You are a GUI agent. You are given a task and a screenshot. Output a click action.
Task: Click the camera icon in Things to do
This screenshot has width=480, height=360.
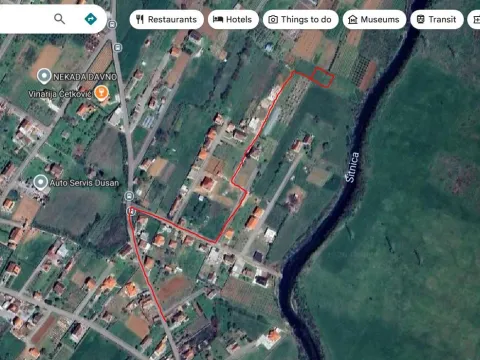pyautogui.click(x=273, y=20)
